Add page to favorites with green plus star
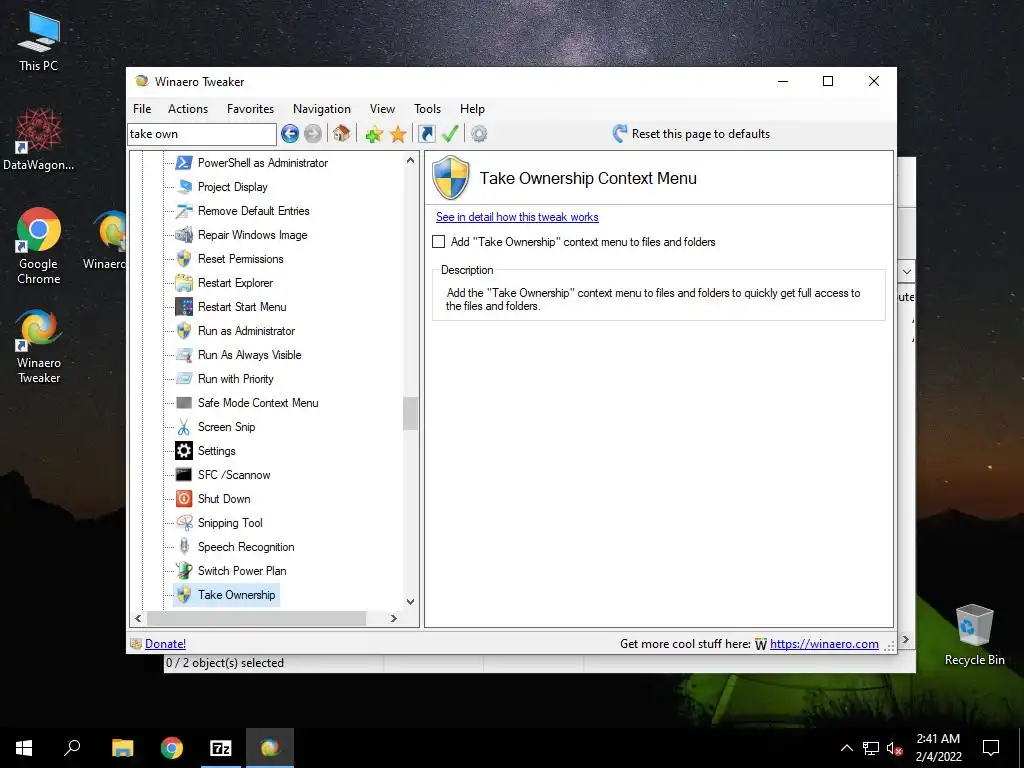 [x=374, y=135]
